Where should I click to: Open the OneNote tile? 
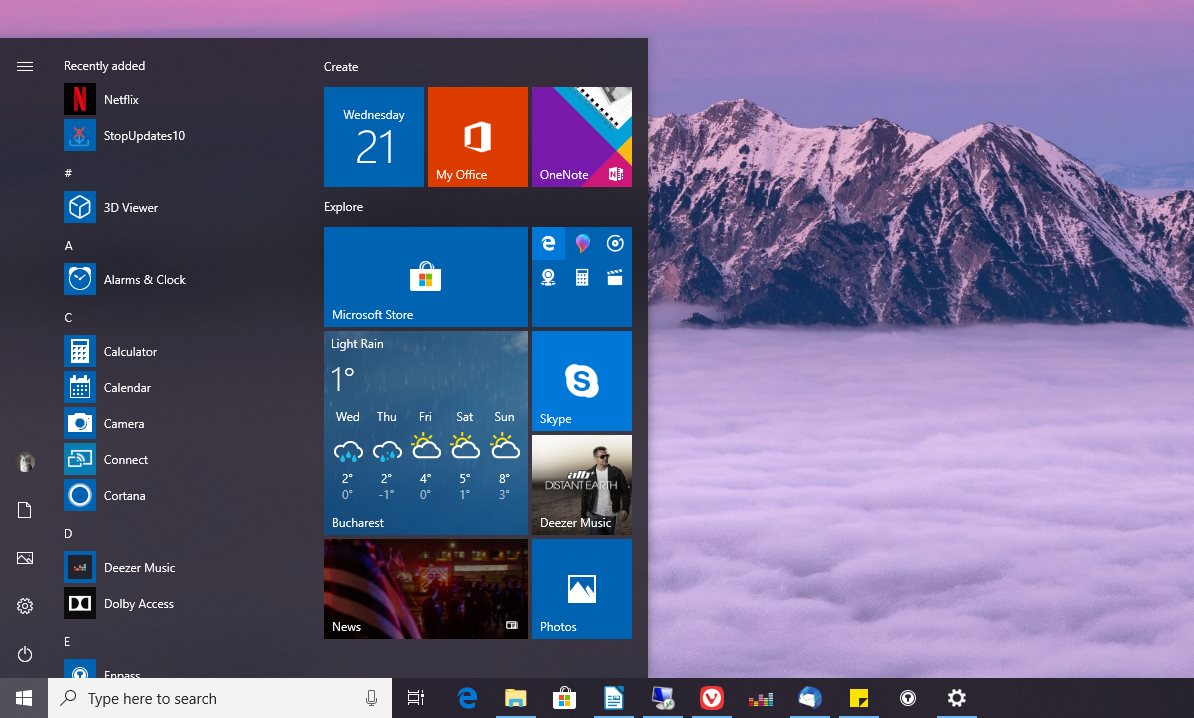click(x=582, y=137)
